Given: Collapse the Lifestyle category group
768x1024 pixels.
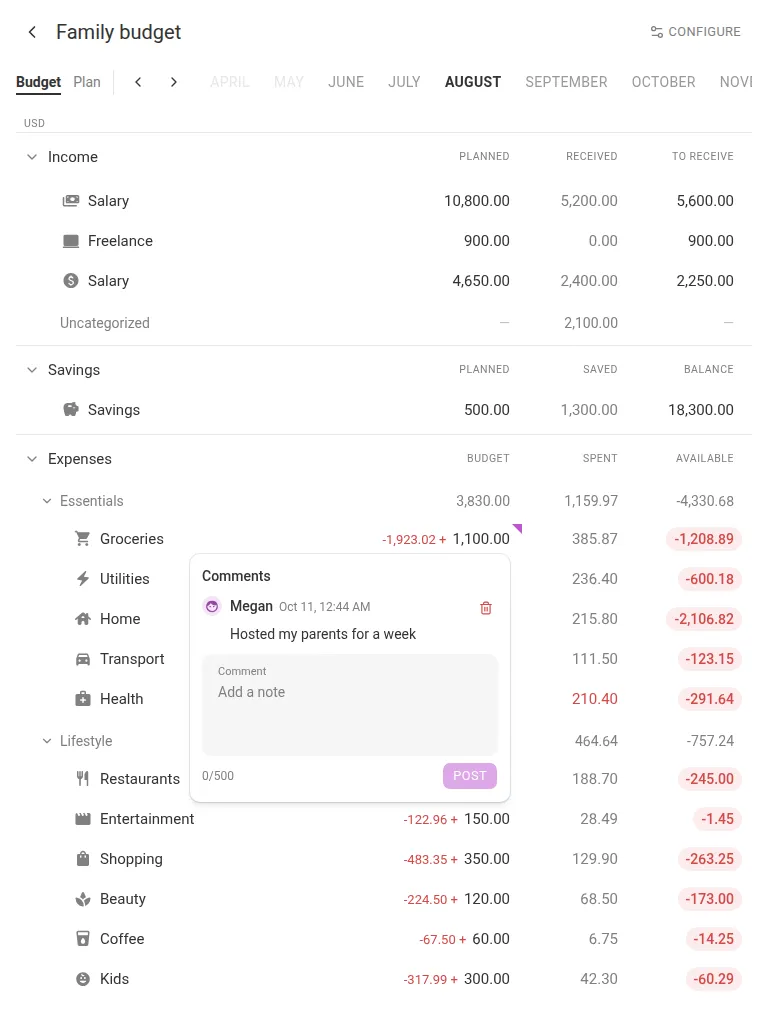Looking at the screenshot, I should (x=47, y=741).
